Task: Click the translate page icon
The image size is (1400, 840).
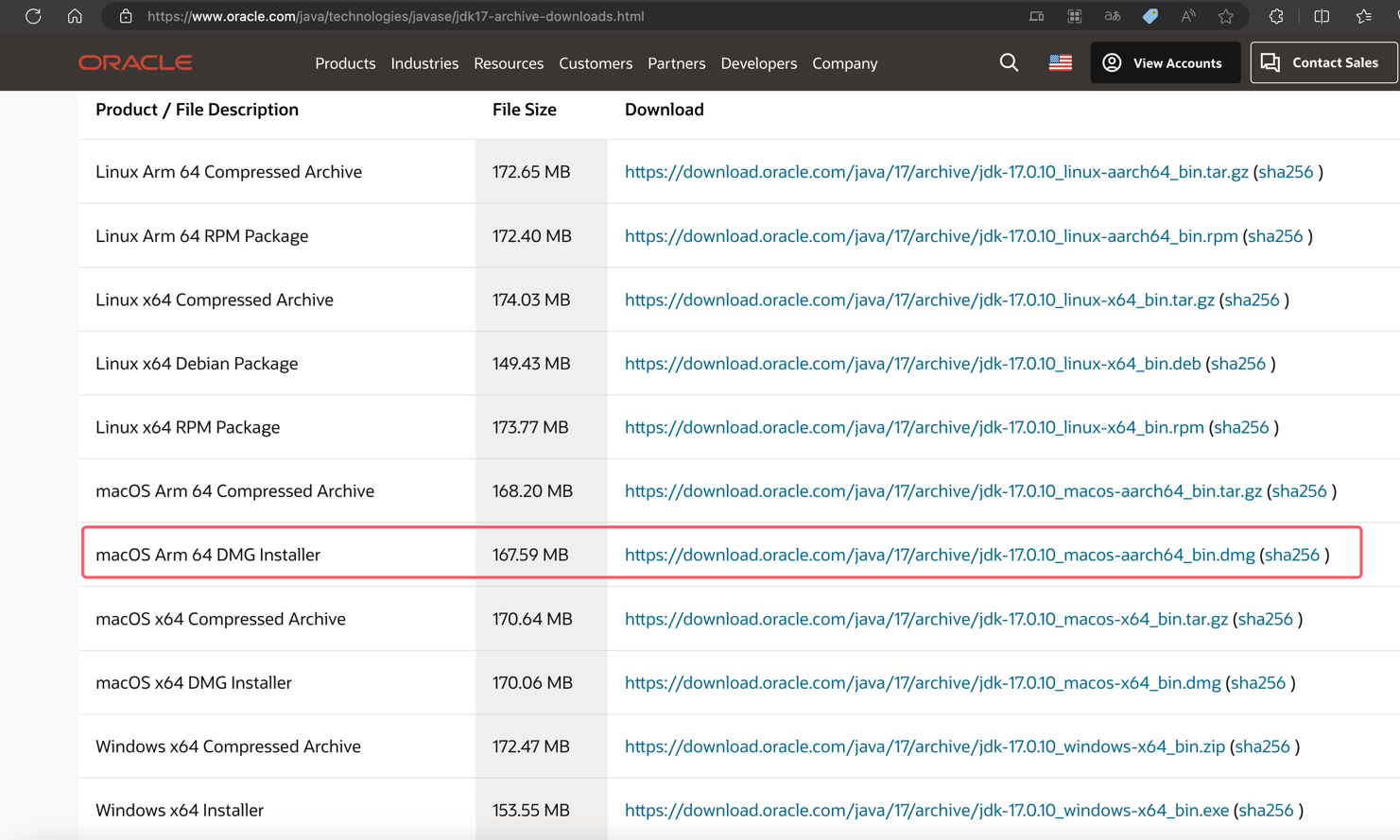Action: click(1113, 16)
